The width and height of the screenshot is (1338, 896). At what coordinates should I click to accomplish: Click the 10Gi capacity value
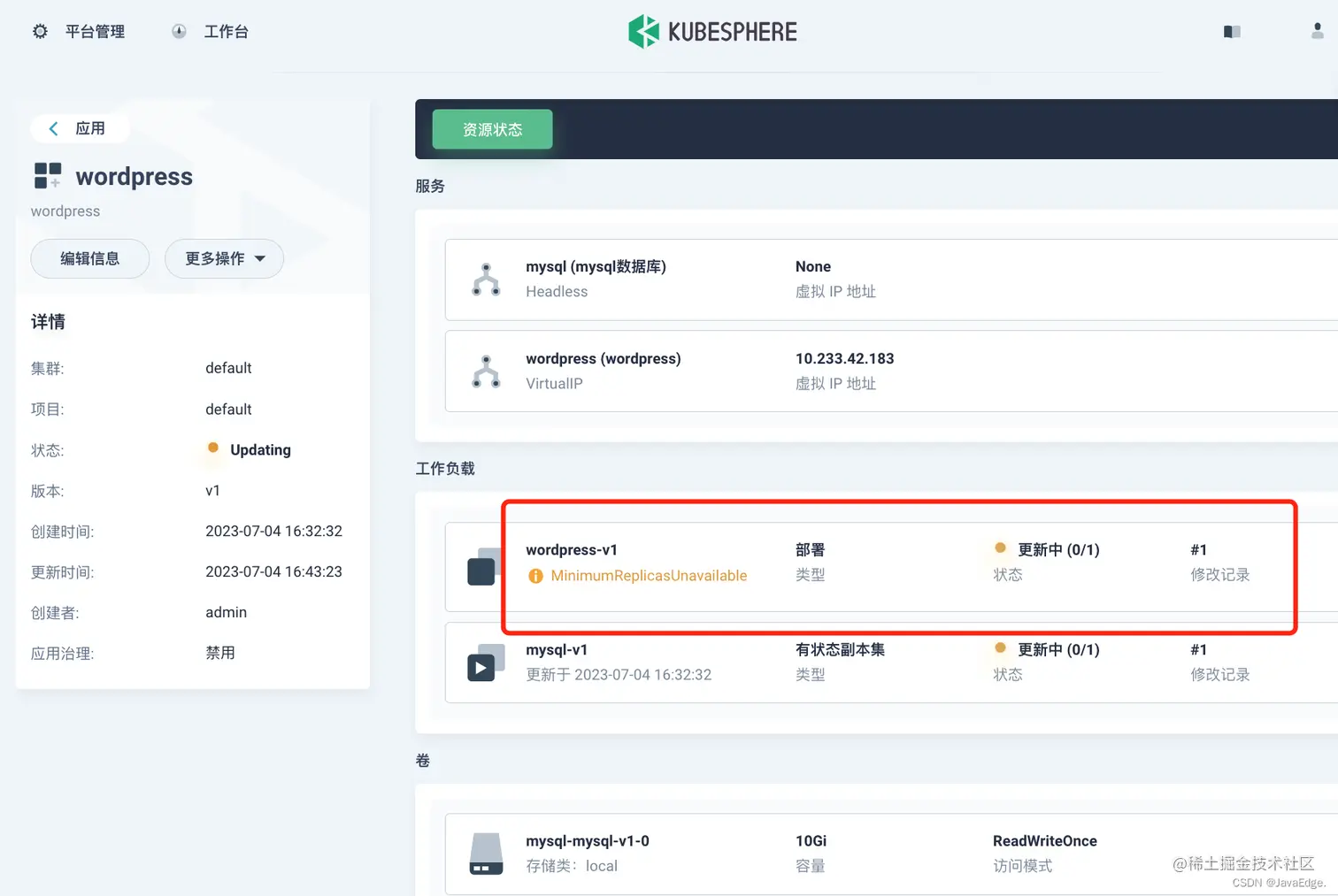pos(811,841)
